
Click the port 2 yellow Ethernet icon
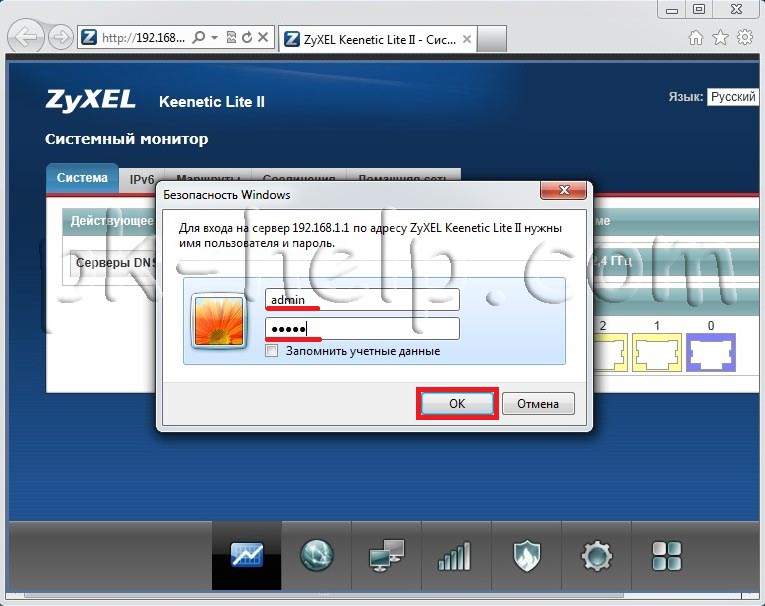(610, 352)
